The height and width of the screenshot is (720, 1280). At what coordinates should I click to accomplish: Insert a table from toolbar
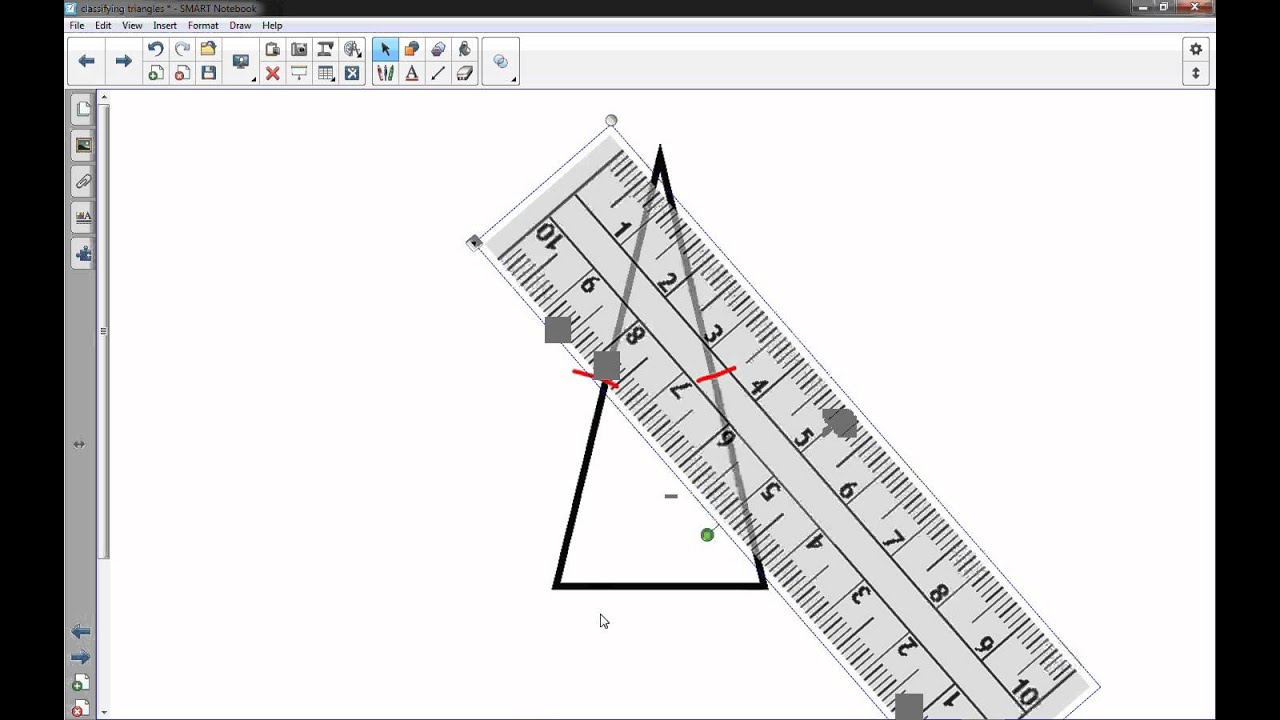(x=325, y=73)
